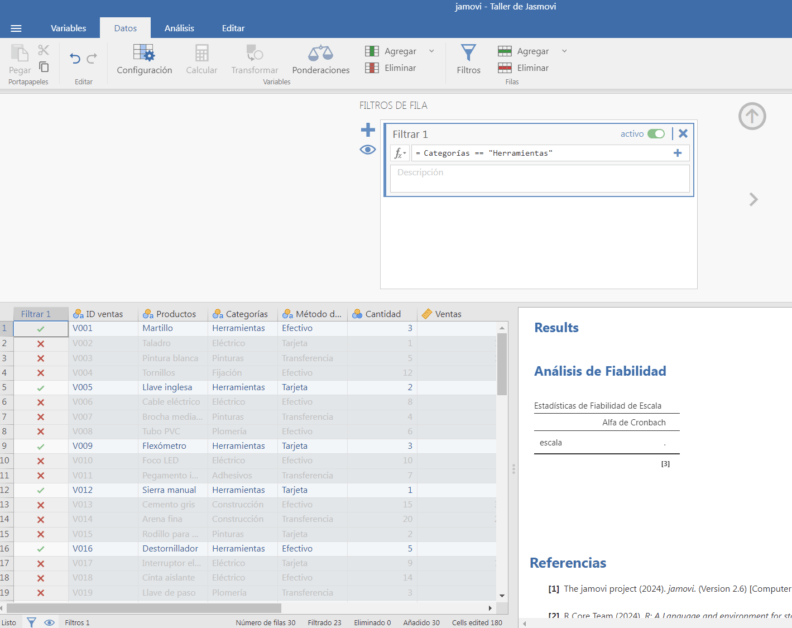Open the hamburger main menu

(x=16, y=28)
